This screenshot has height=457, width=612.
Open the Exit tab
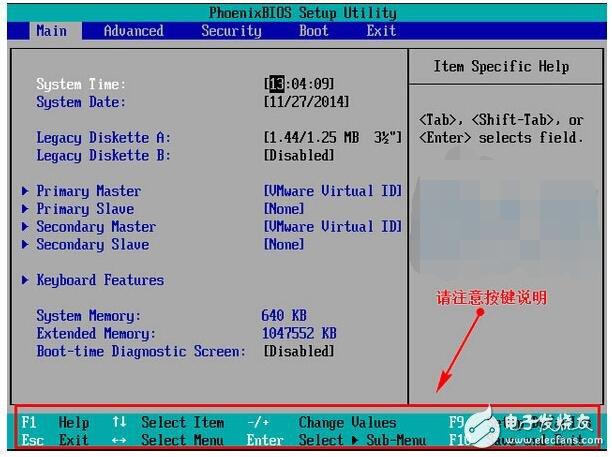(381, 31)
